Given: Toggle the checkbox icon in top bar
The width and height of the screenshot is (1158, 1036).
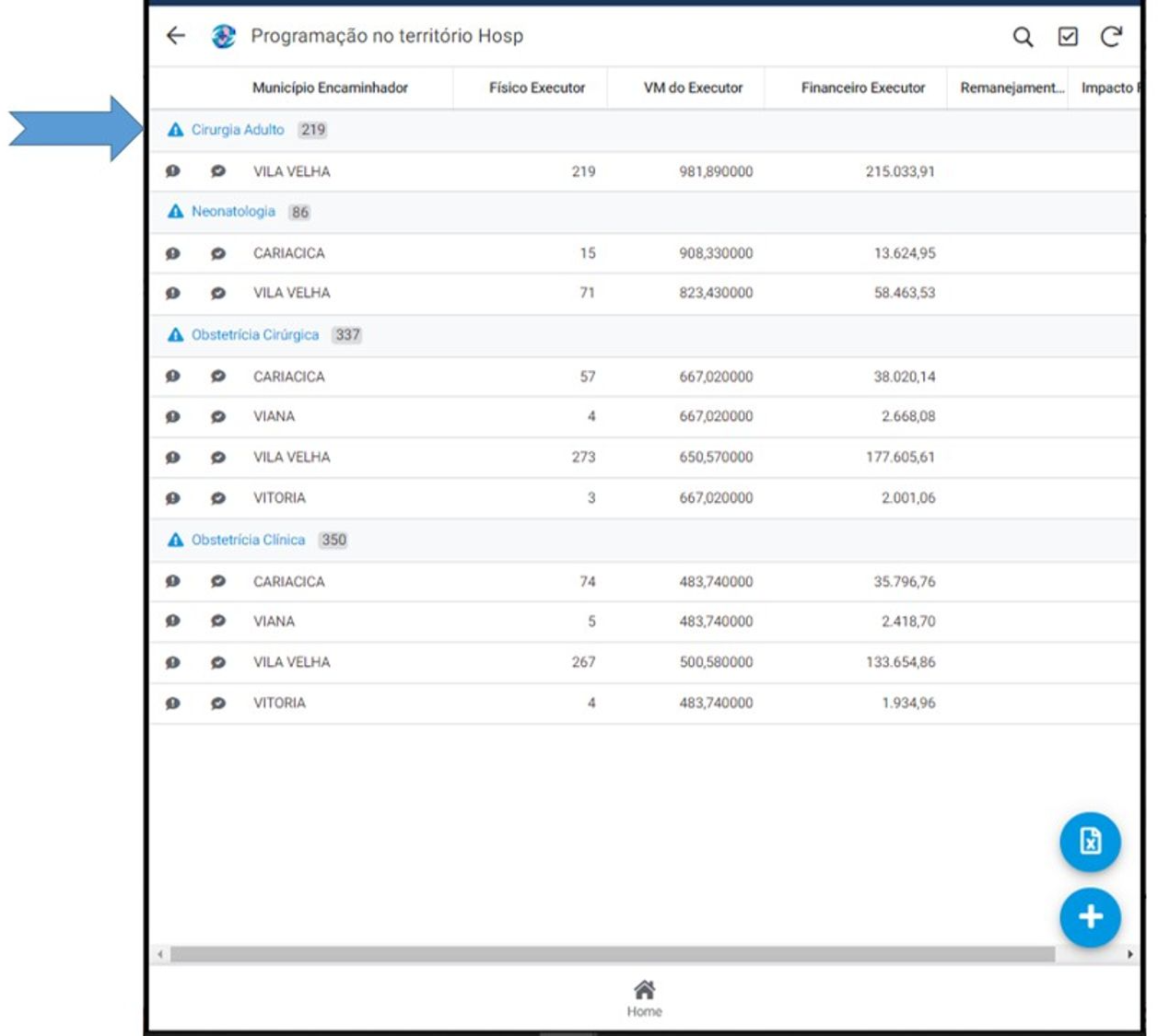Looking at the screenshot, I should coord(1068,37).
